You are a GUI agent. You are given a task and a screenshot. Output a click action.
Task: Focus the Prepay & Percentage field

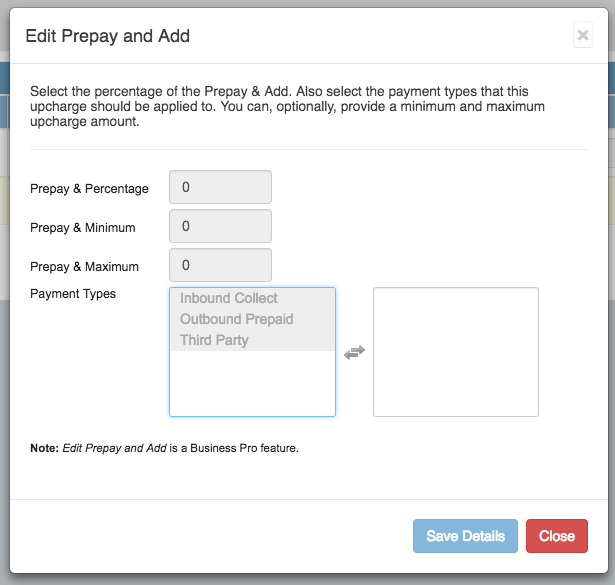point(221,188)
